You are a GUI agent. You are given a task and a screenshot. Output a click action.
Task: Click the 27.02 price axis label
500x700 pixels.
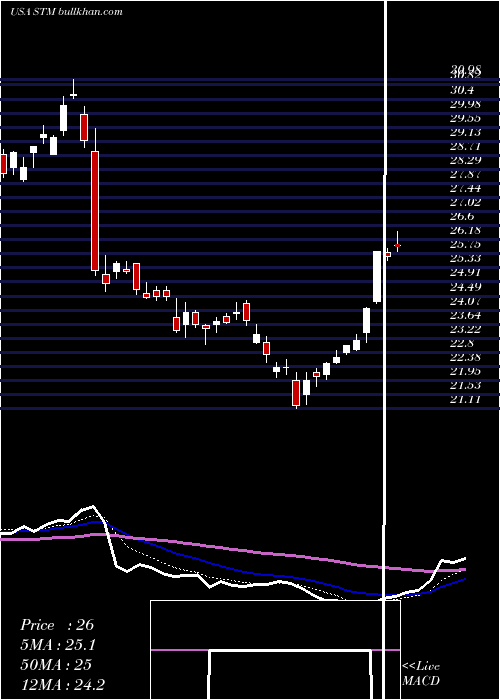pyautogui.click(x=466, y=203)
